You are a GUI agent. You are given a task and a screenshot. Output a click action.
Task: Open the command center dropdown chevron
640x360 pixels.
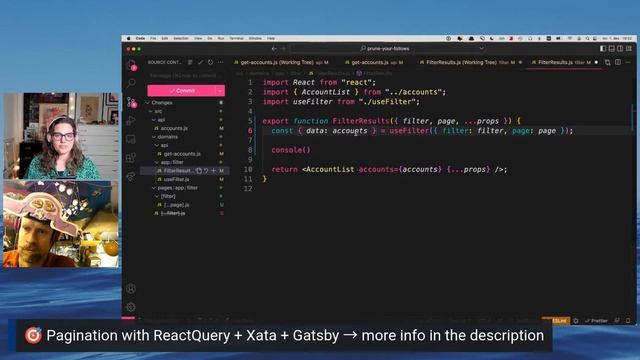click(482, 49)
